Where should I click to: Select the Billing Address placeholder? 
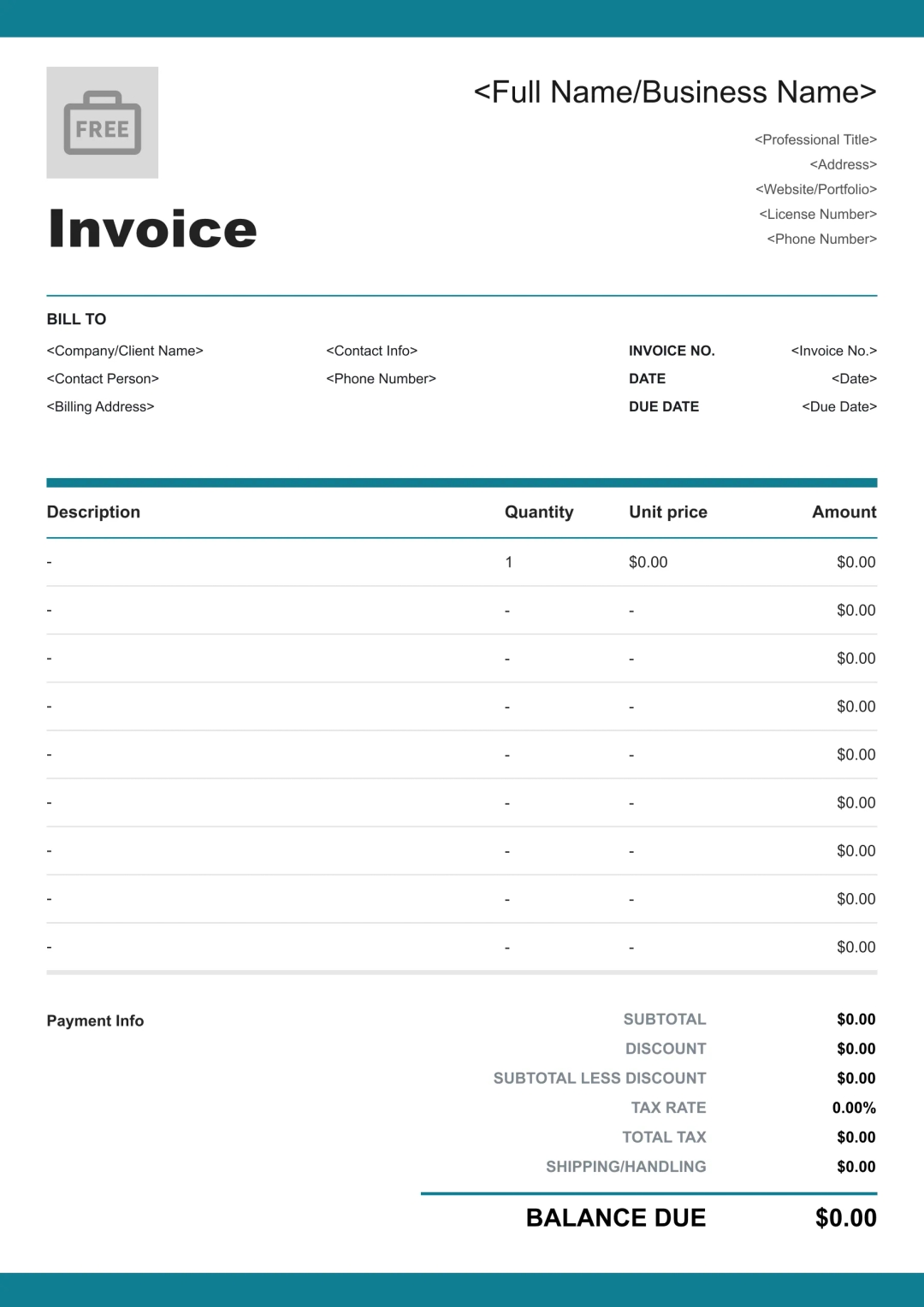click(x=100, y=407)
